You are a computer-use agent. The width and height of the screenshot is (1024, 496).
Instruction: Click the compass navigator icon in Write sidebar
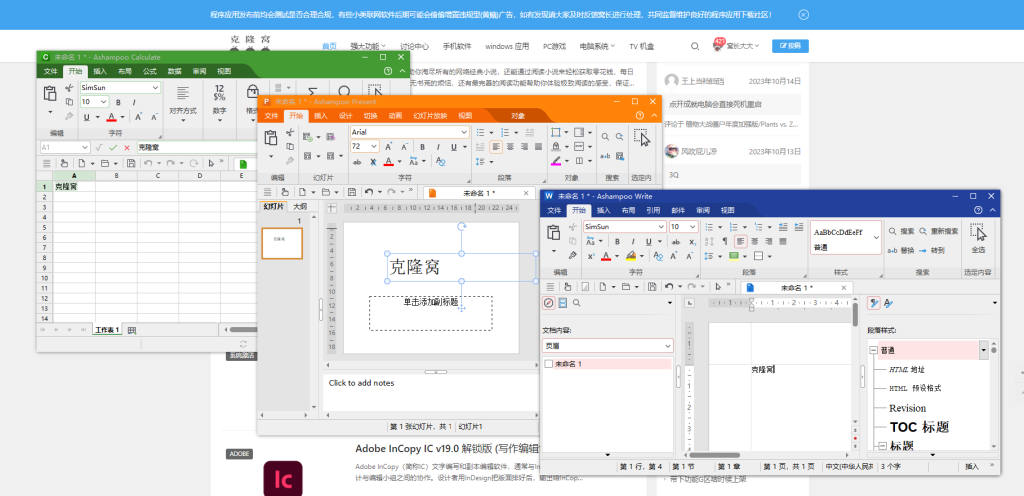coord(549,303)
